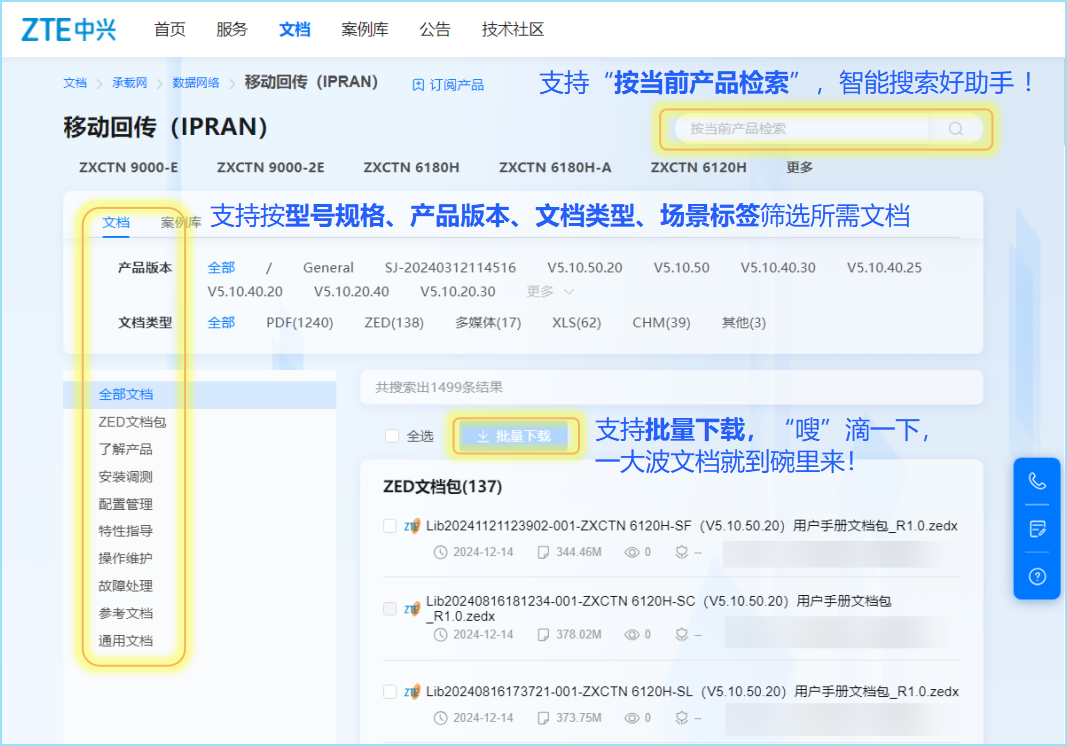Click ZTE file icon of 6120H-SC package

click(412, 609)
